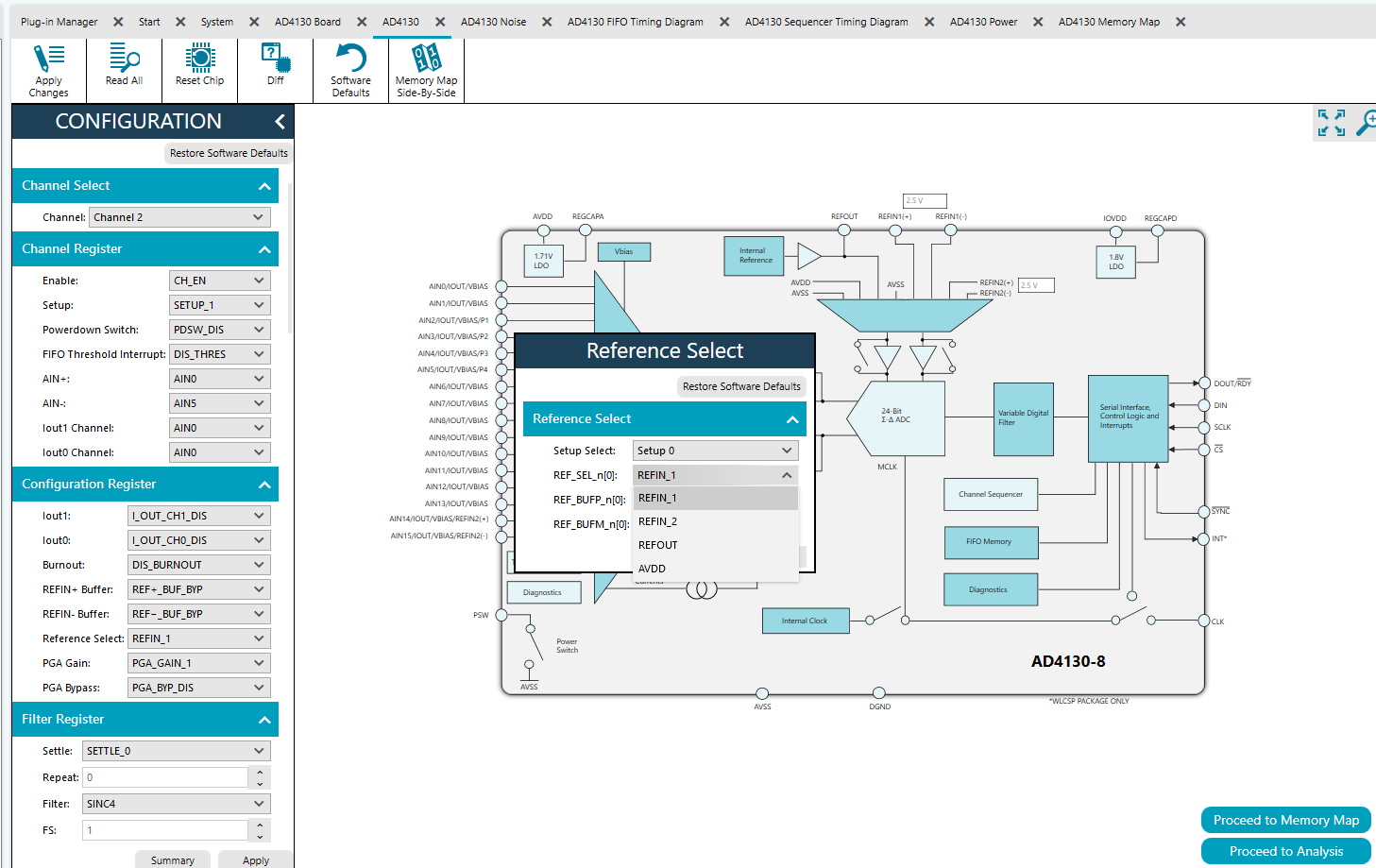Open Memory Map Side-By-Side view
Viewport: 1376px width, 868px height.
click(x=426, y=71)
